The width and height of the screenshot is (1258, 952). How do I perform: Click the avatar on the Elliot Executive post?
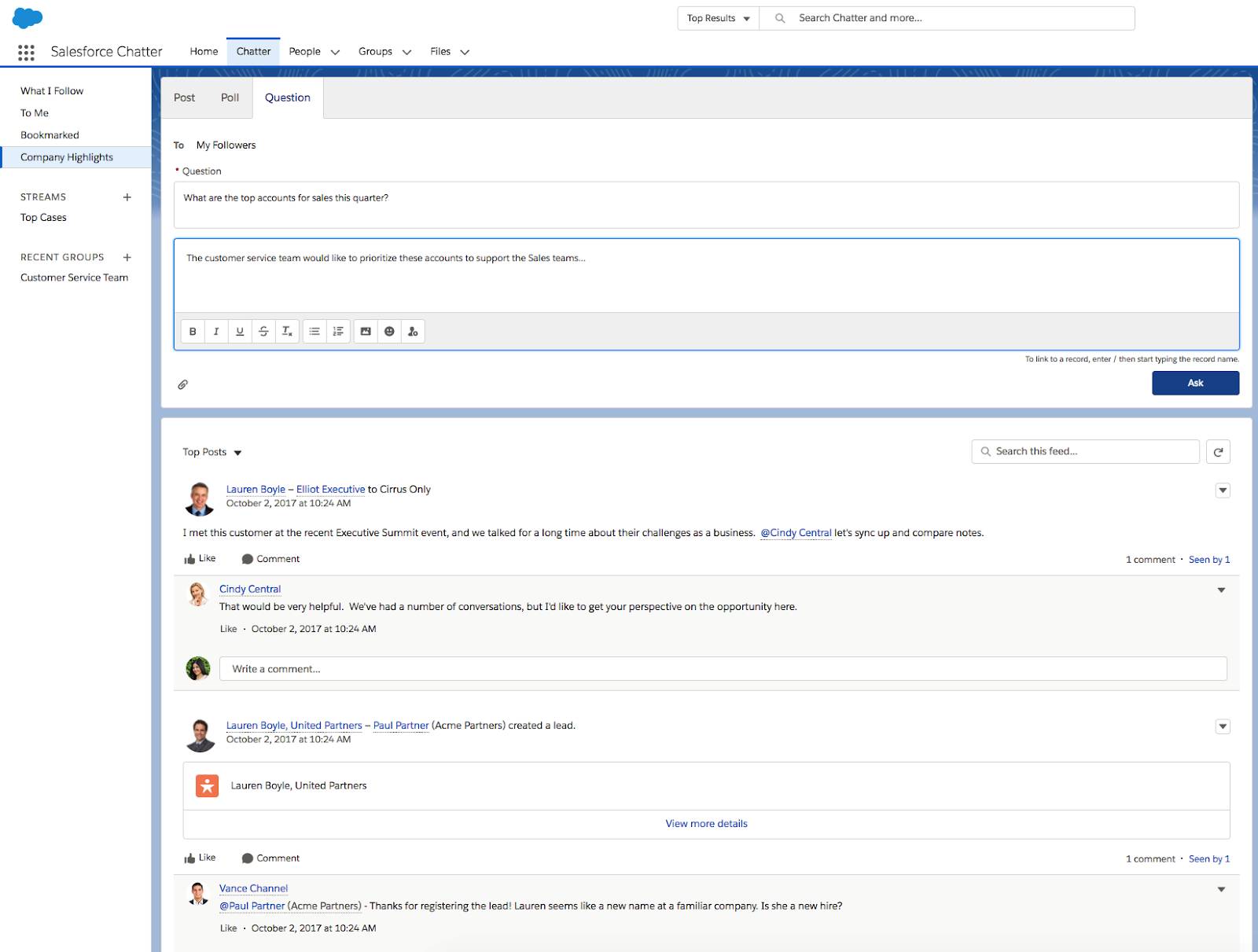(200, 498)
